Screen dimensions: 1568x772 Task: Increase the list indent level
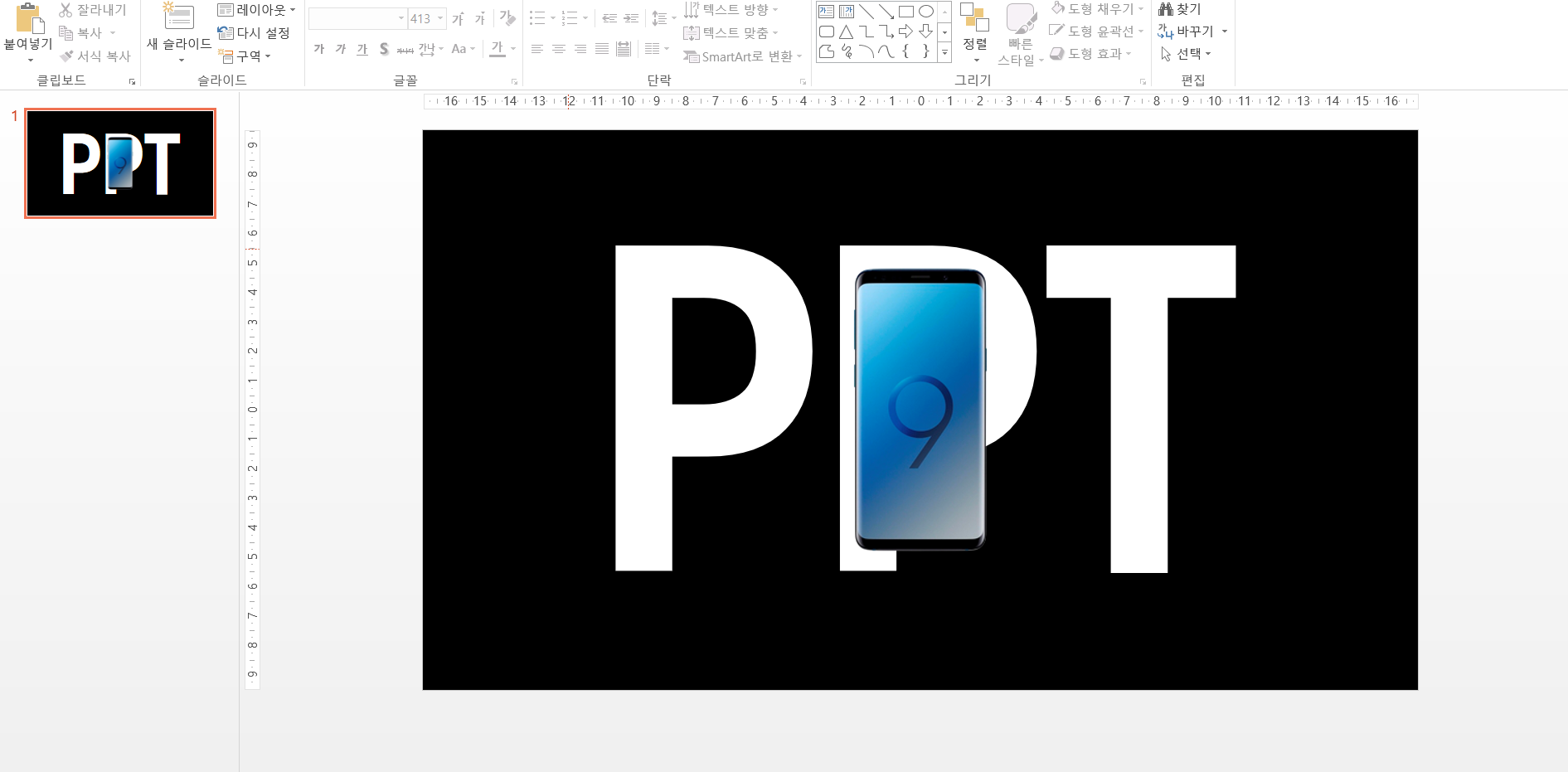(631, 18)
